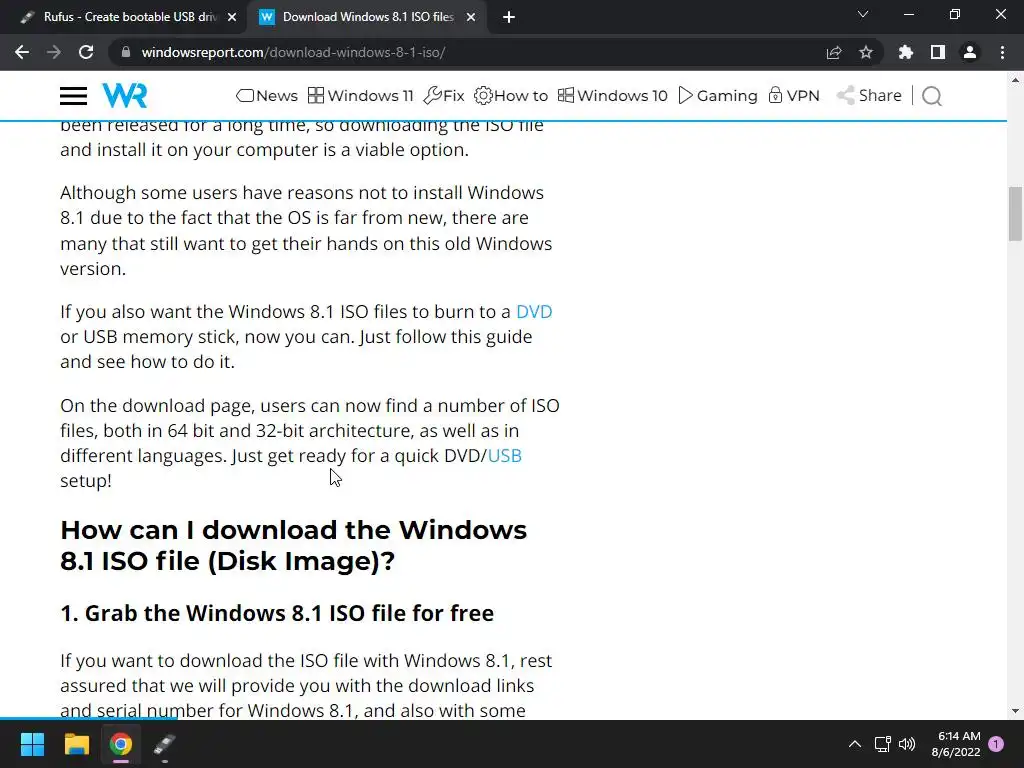Screen dimensions: 1024x768
Task: Open the Windows 10 section
Action: 613,95
